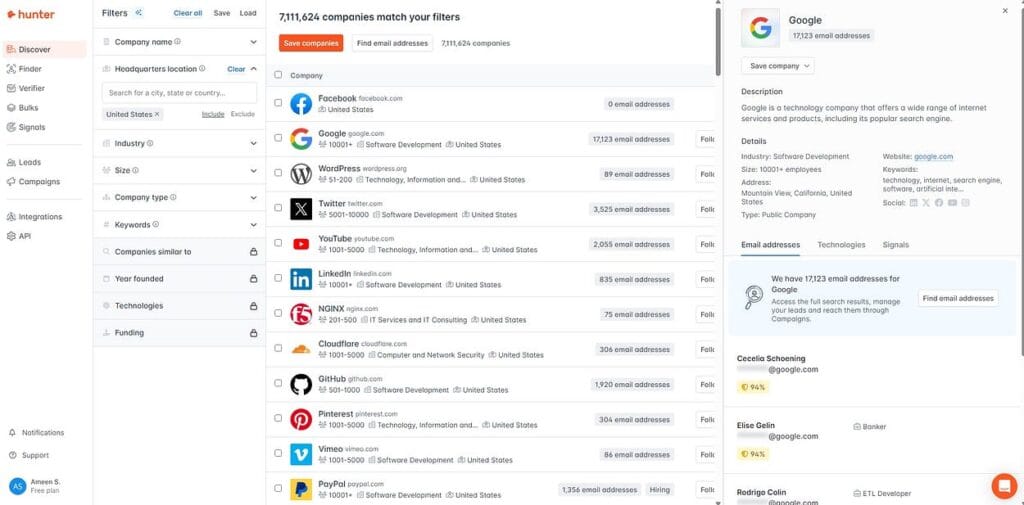Switch to the Technologies tab
Viewport: 1024px width, 505px height.
[x=841, y=245]
